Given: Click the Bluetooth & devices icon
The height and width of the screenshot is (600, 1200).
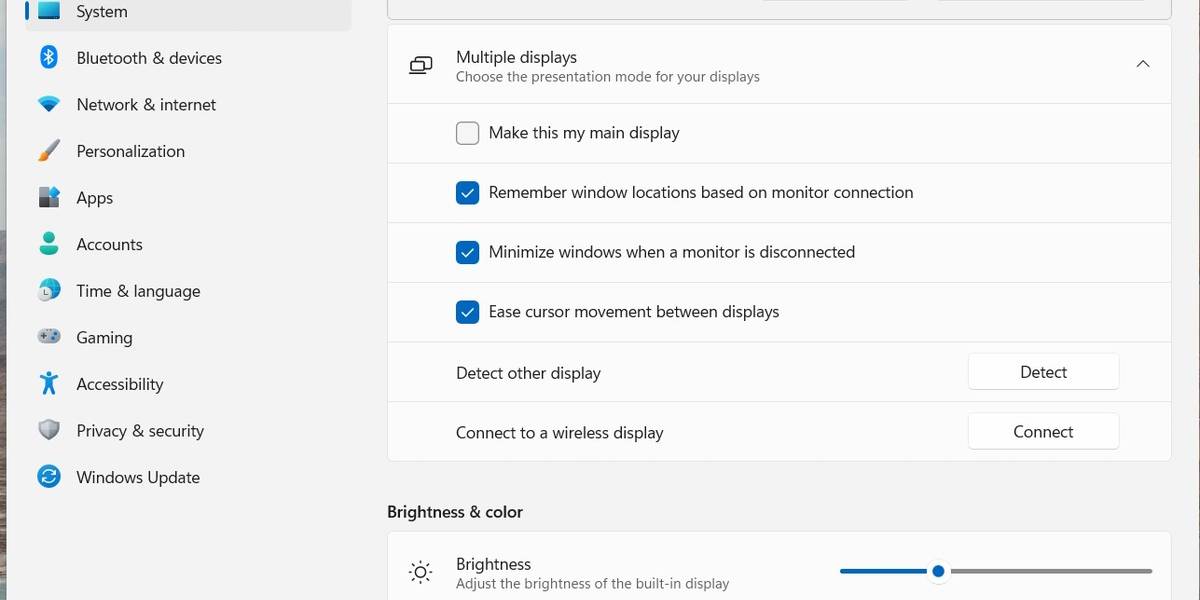Looking at the screenshot, I should (48, 58).
